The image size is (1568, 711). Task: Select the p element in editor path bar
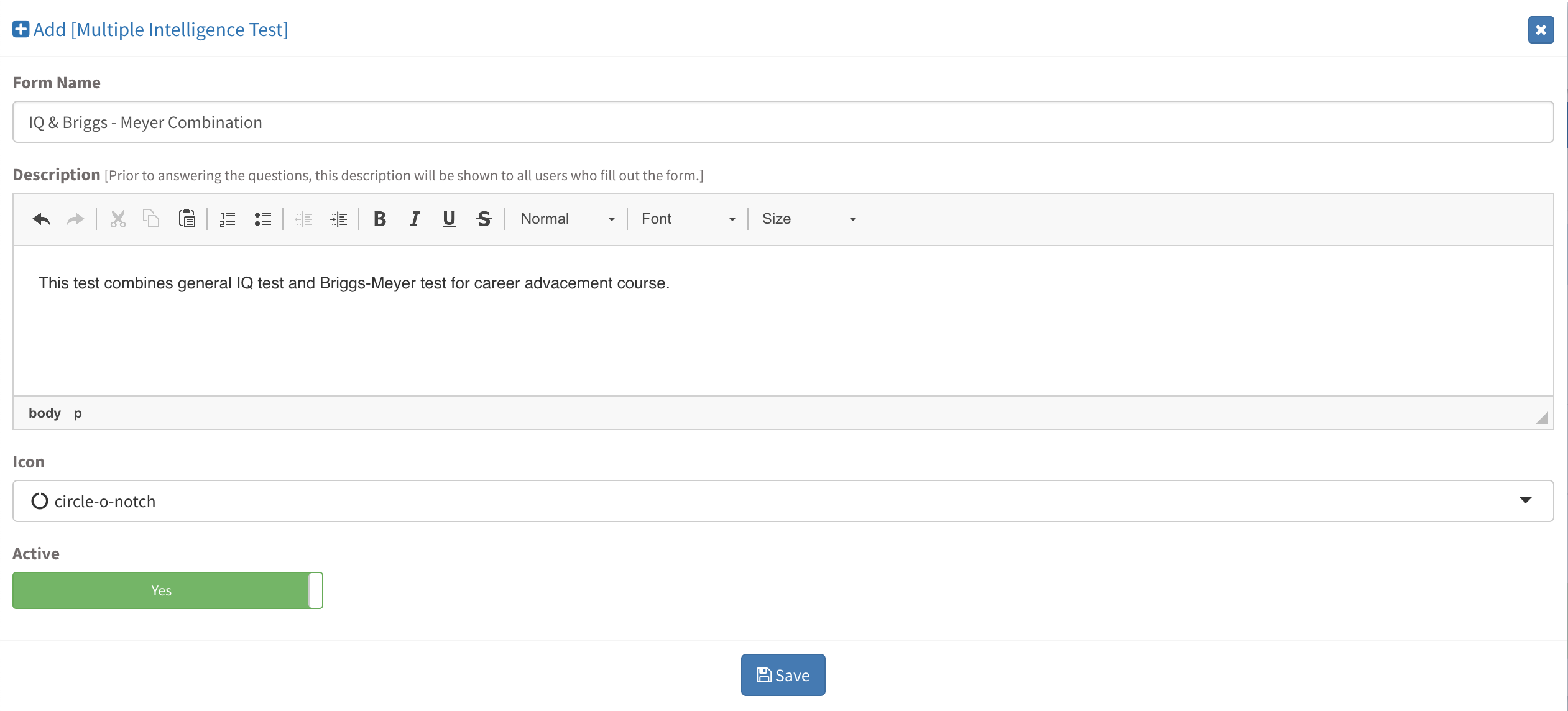pos(78,413)
